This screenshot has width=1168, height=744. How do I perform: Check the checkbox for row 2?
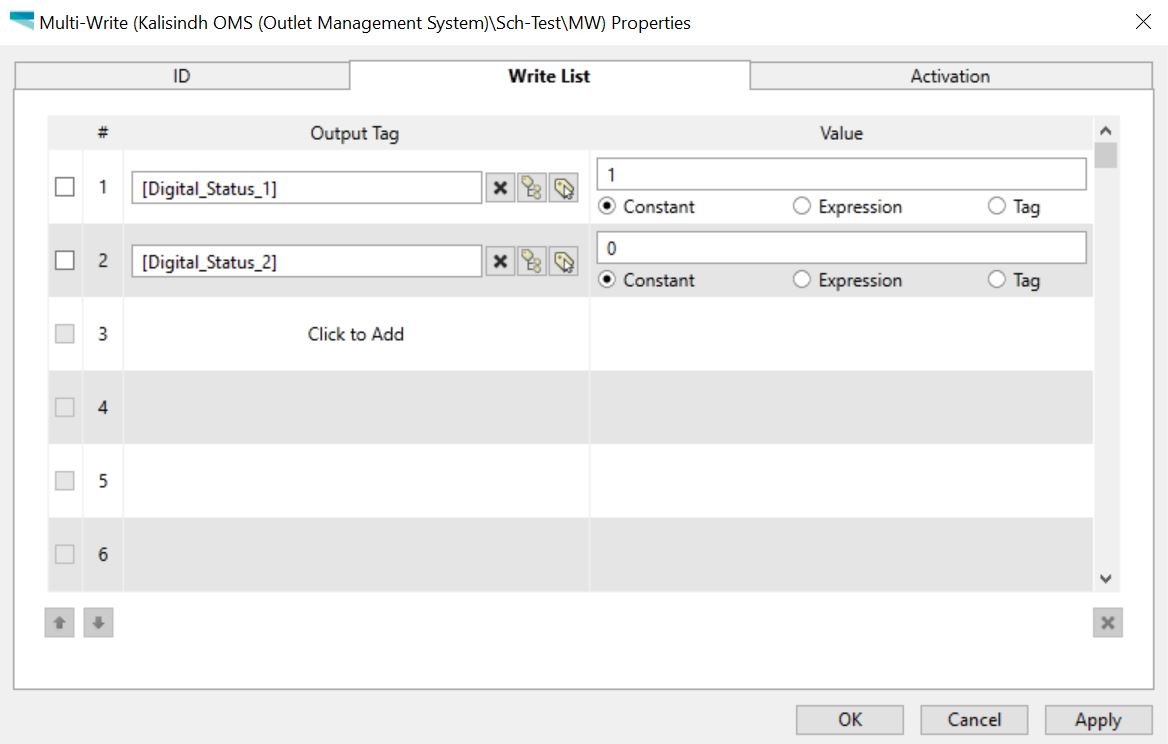(x=65, y=261)
